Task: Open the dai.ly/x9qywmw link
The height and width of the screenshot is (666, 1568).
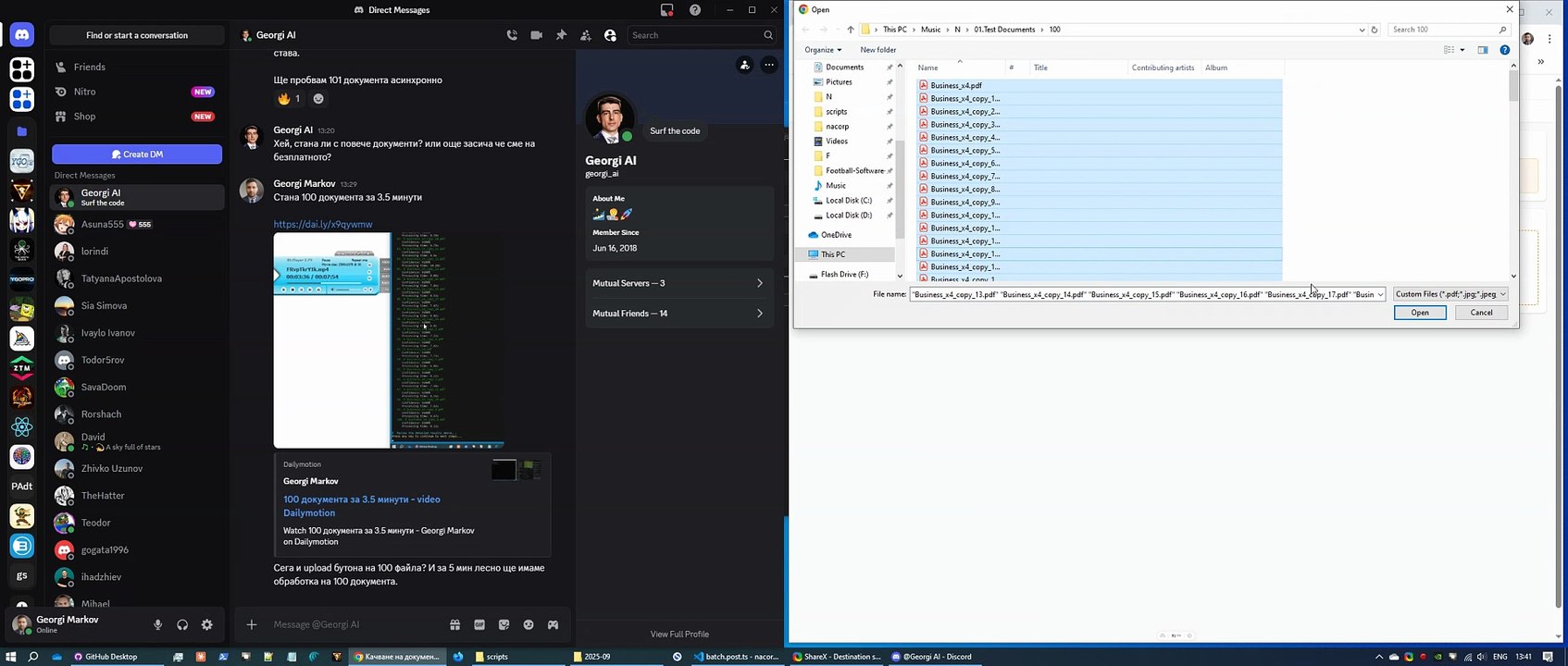Action: (323, 225)
